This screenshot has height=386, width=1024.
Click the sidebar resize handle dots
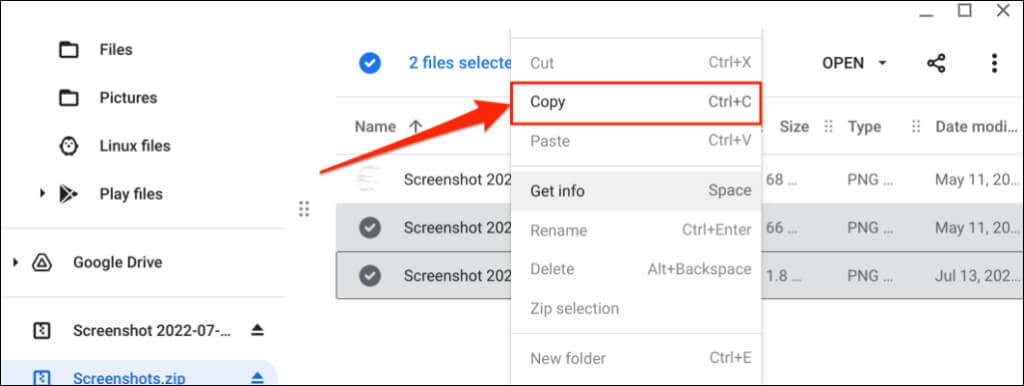click(304, 209)
